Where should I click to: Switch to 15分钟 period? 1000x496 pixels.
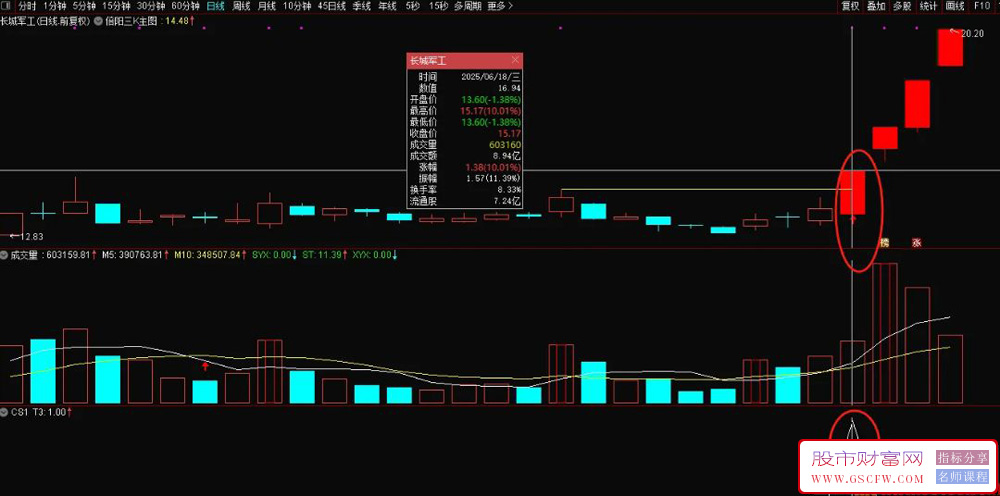[x=116, y=6]
